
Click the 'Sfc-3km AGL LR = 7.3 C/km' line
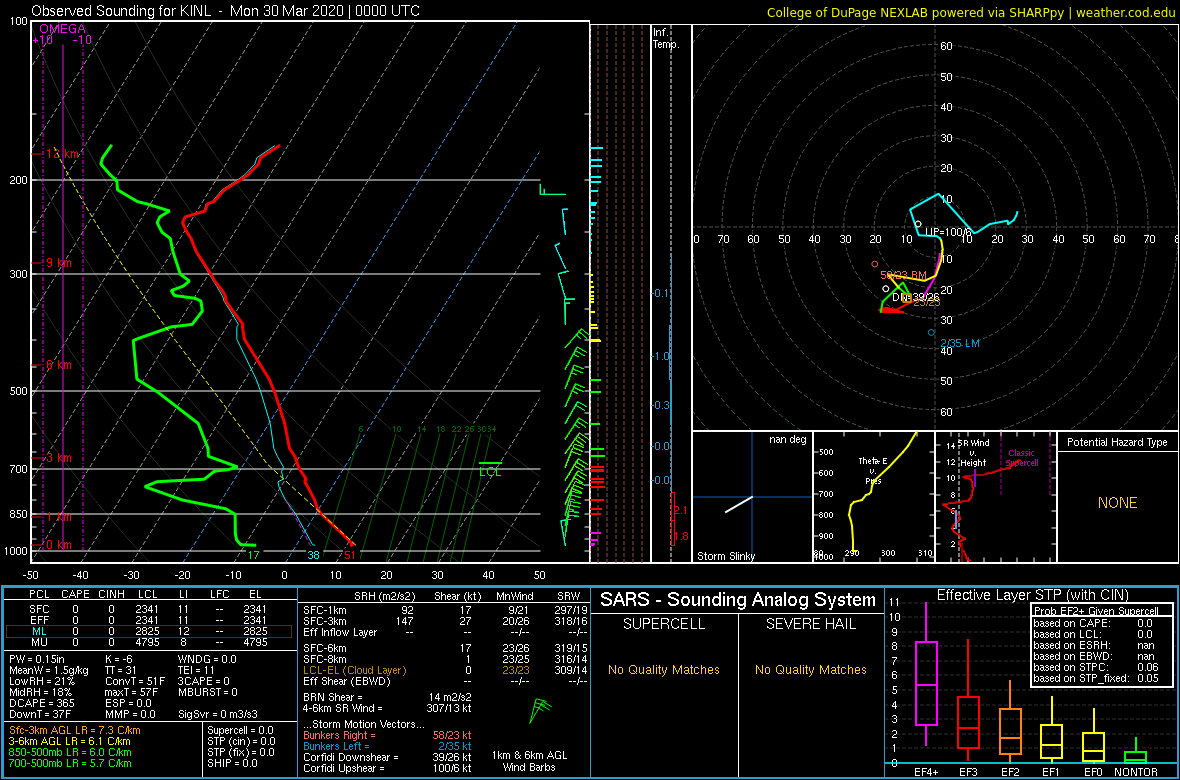(75, 730)
